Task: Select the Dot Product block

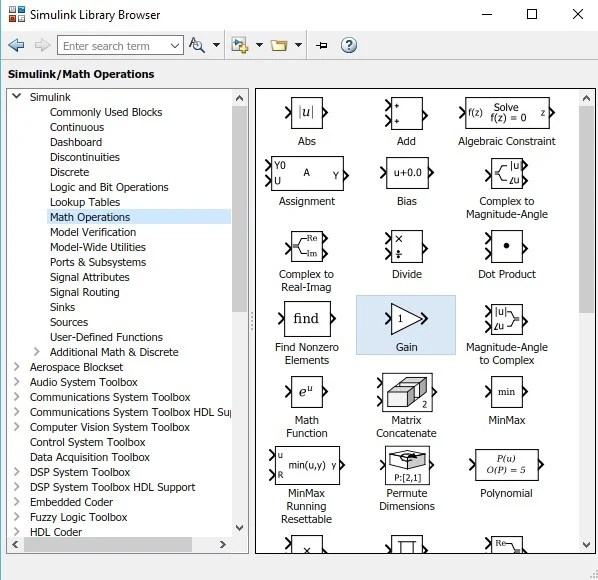Action: click(506, 247)
